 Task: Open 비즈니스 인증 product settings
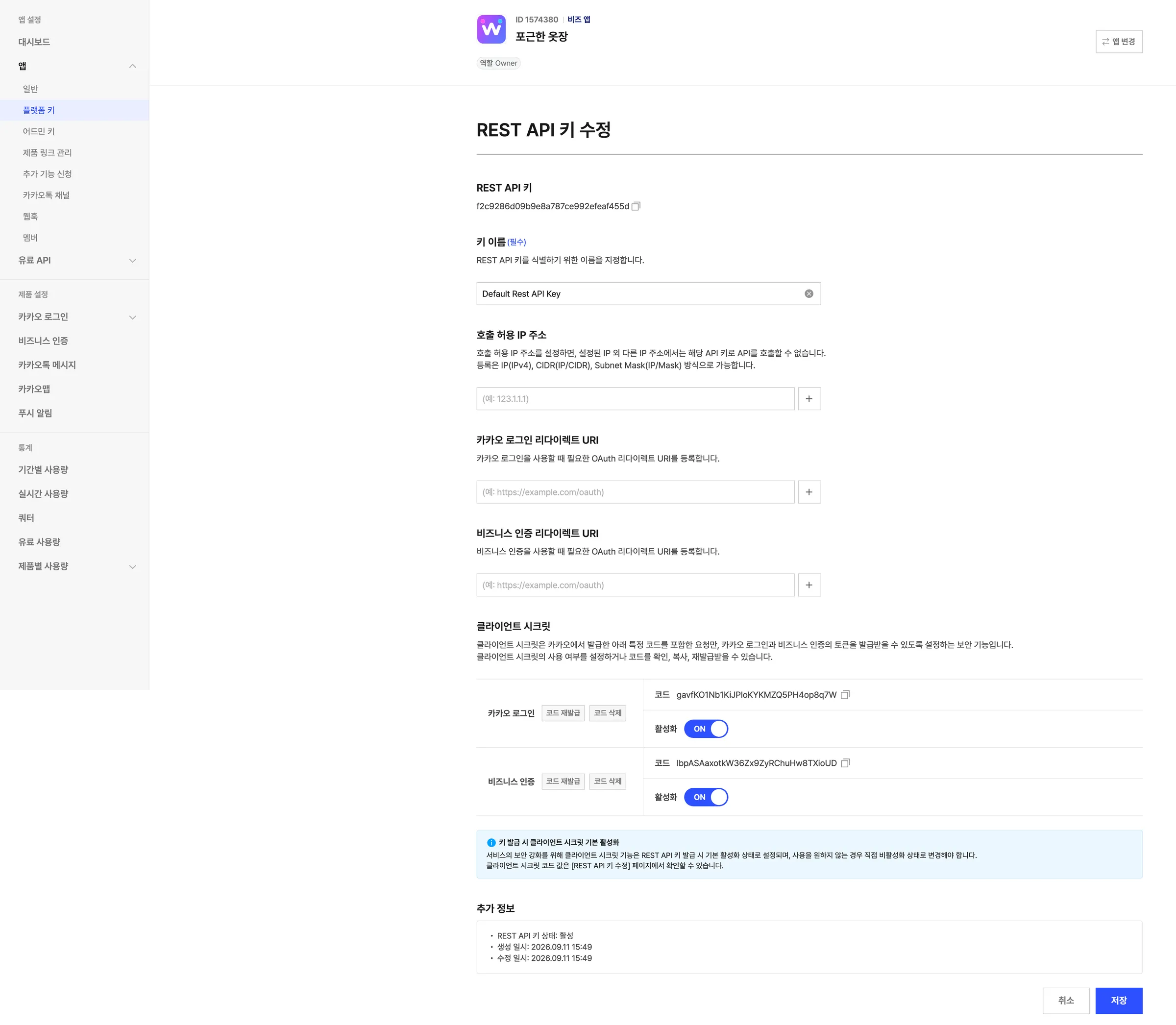point(44,341)
